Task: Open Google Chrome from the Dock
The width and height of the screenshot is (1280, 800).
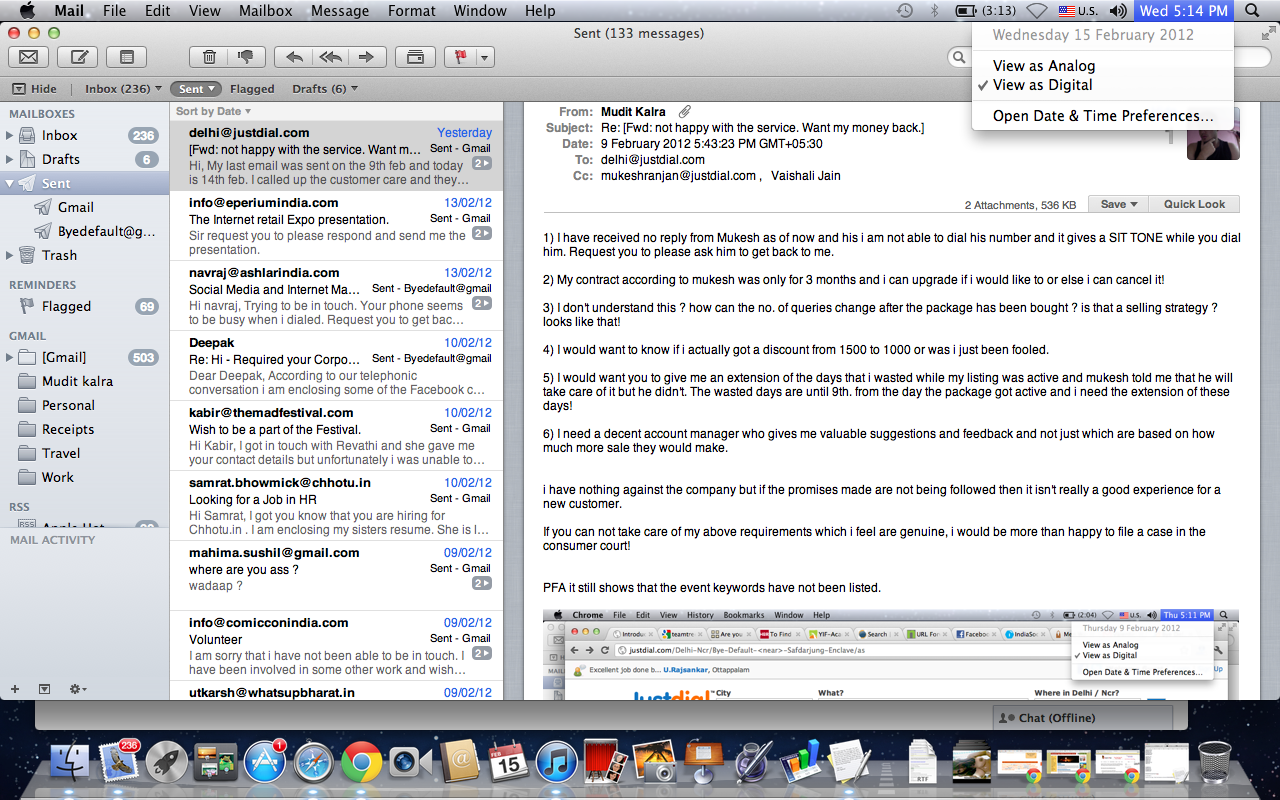Action: click(x=361, y=762)
